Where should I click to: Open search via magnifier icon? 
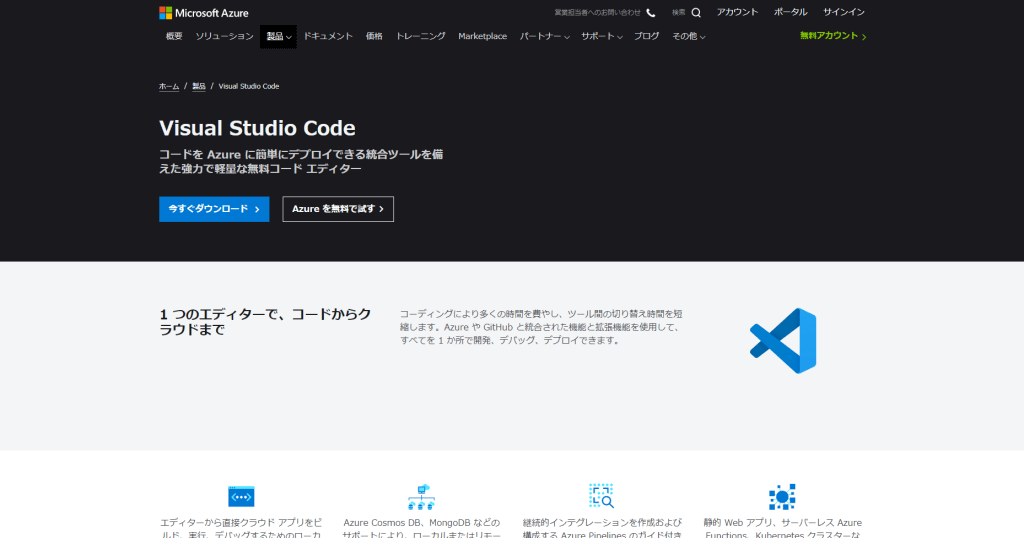(x=696, y=12)
